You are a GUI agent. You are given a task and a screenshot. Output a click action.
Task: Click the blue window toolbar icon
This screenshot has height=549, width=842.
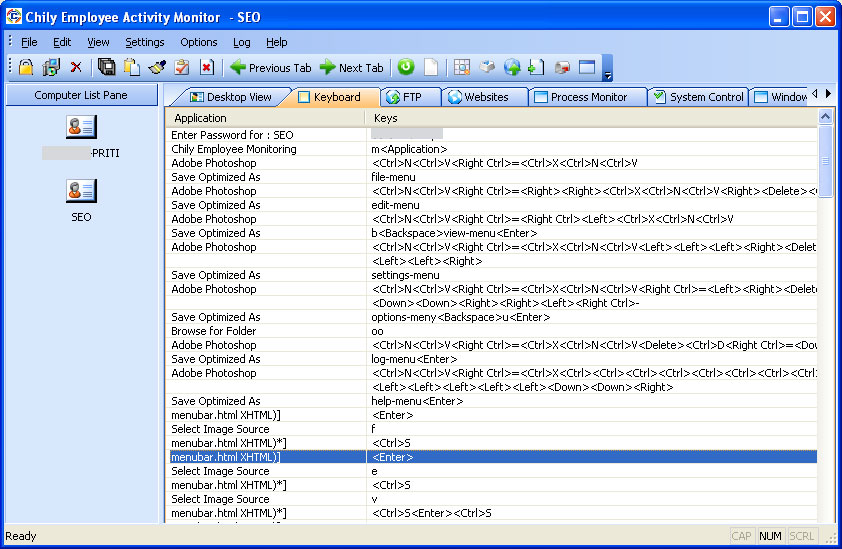coord(587,67)
